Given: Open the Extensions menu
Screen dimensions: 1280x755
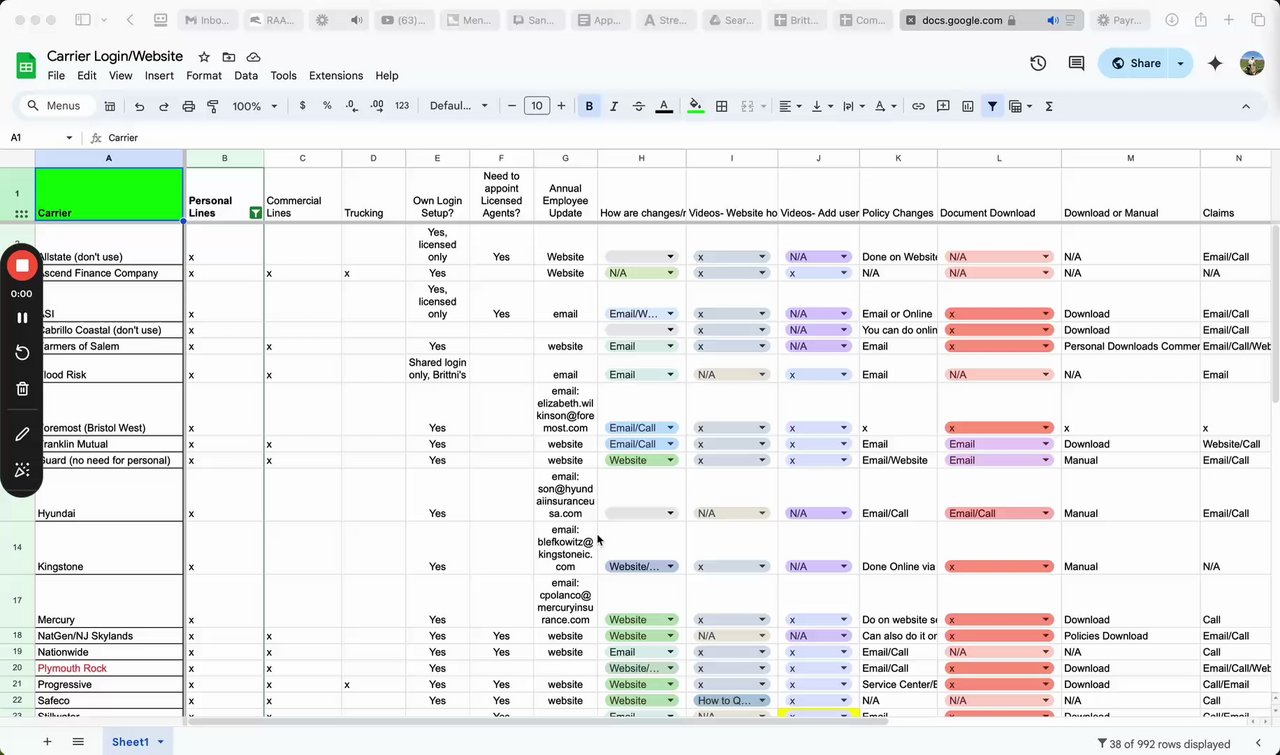Looking at the screenshot, I should pos(336,75).
